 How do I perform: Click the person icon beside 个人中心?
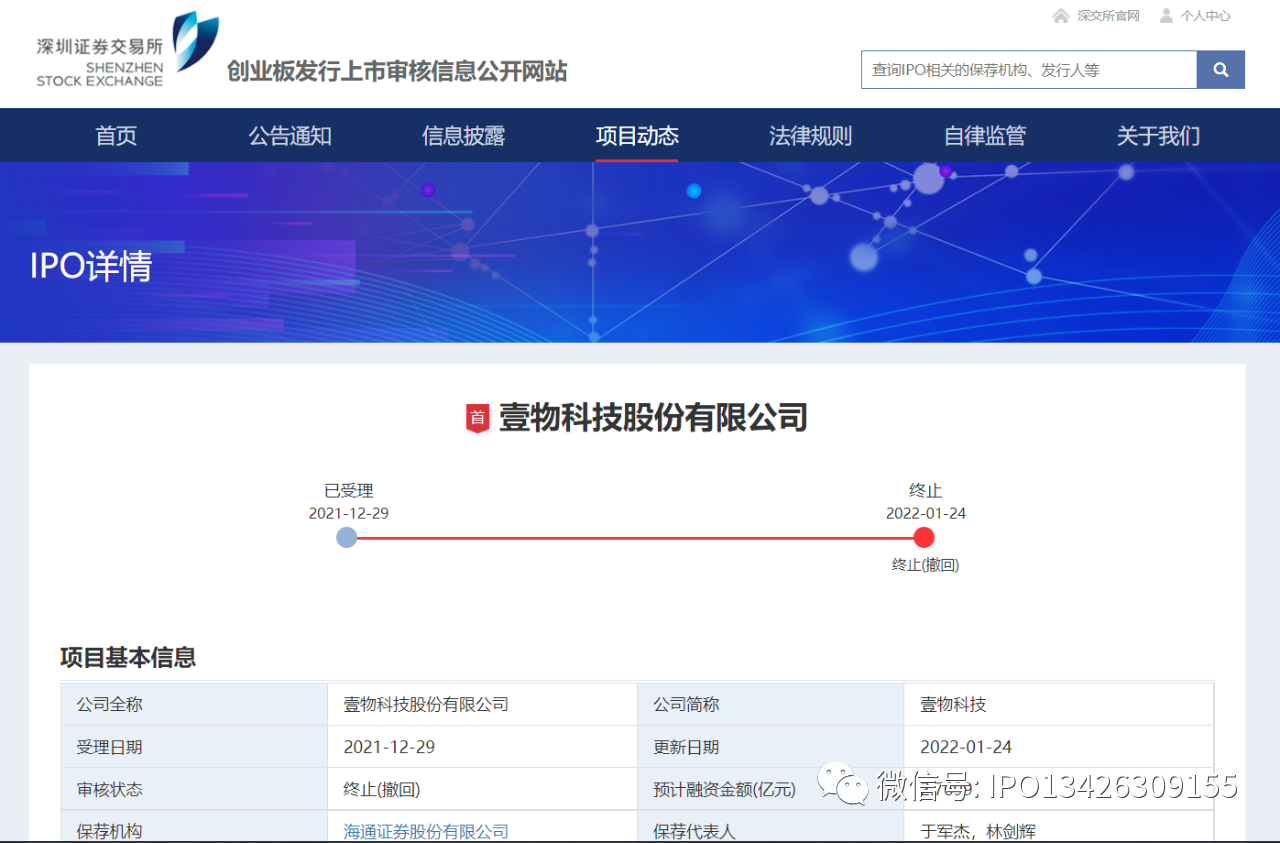tap(1166, 16)
